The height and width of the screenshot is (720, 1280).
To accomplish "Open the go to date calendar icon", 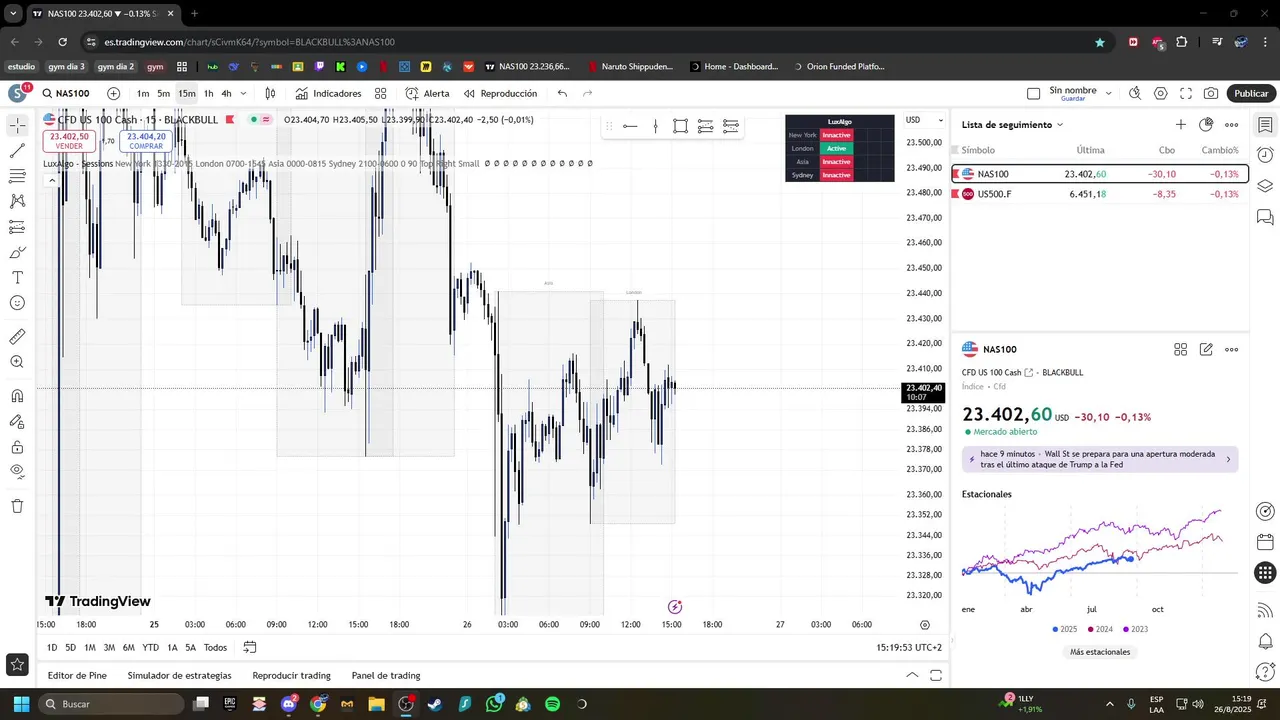I will point(250,647).
